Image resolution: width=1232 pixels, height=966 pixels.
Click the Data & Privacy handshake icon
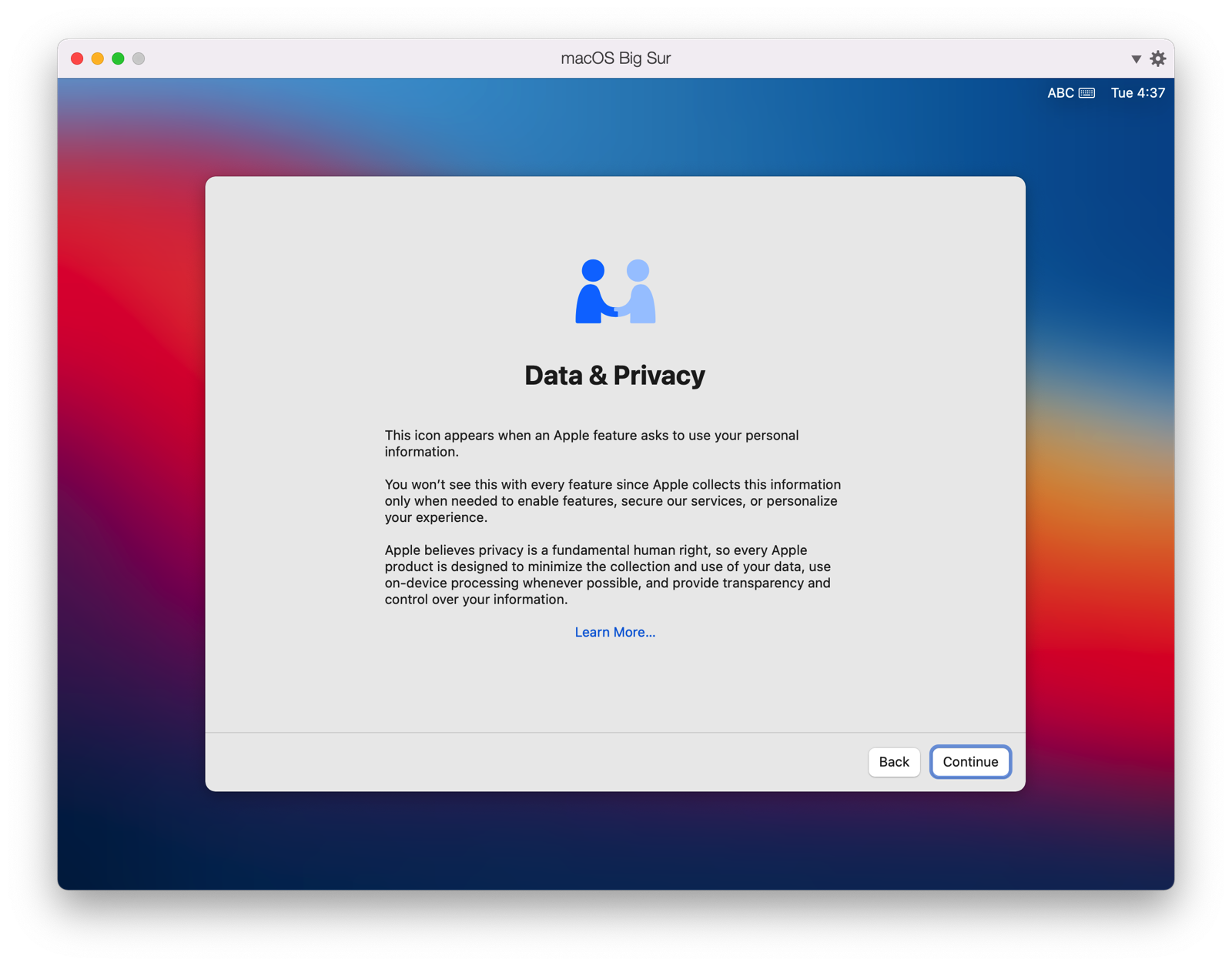point(614,292)
